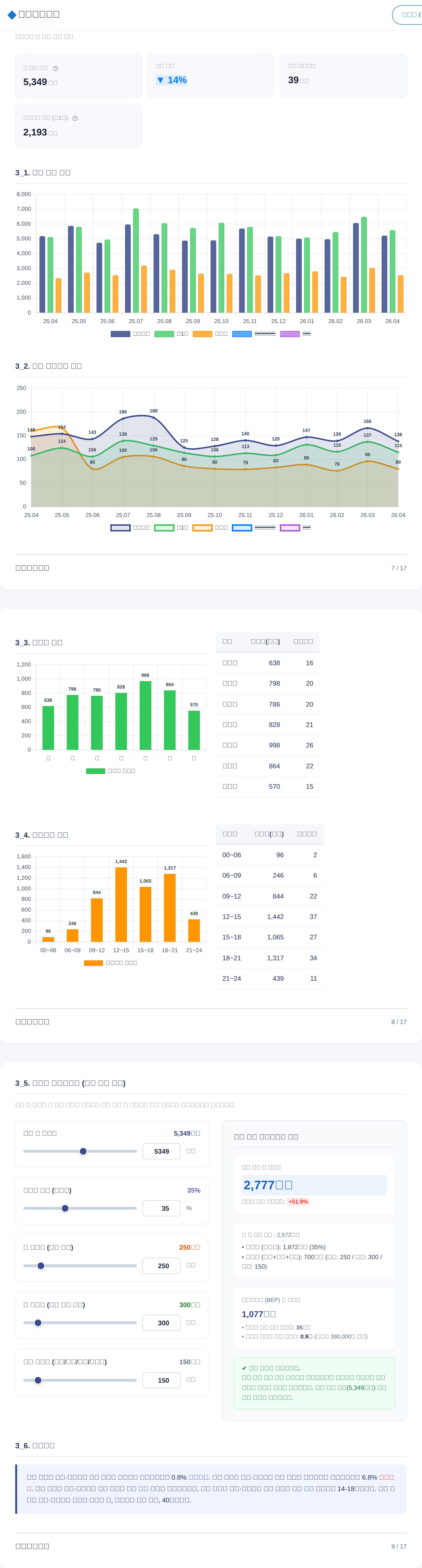Click the blue diamond logo icon
Screen dimensions: 422x1568
tap(12, 14)
